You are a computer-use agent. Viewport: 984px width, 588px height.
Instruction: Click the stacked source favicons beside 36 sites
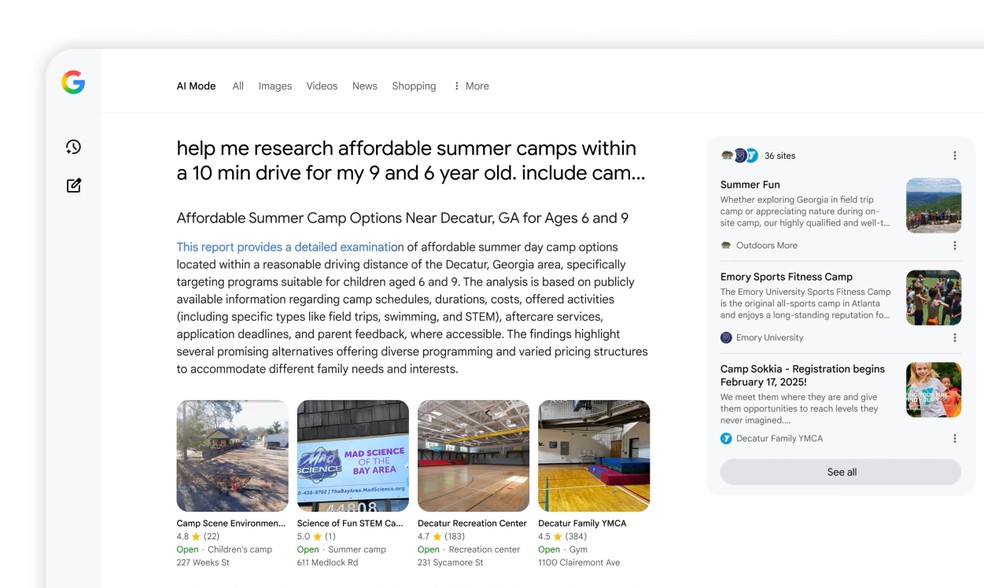click(x=739, y=156)
